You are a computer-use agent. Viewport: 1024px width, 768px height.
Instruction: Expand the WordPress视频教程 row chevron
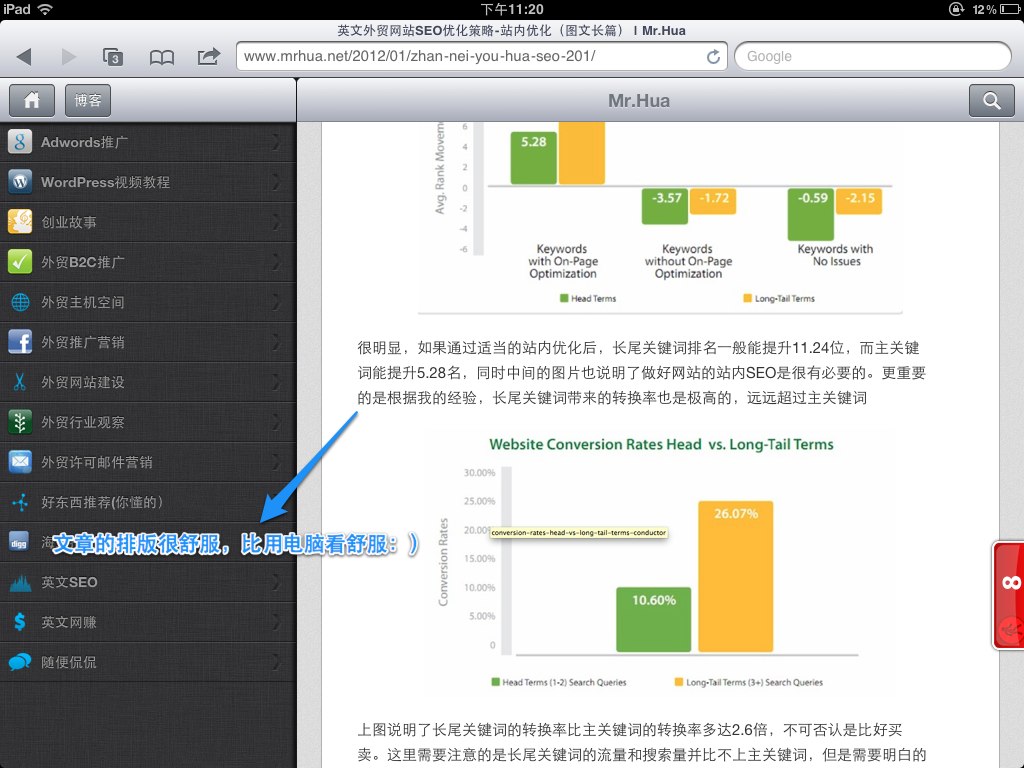276,182
